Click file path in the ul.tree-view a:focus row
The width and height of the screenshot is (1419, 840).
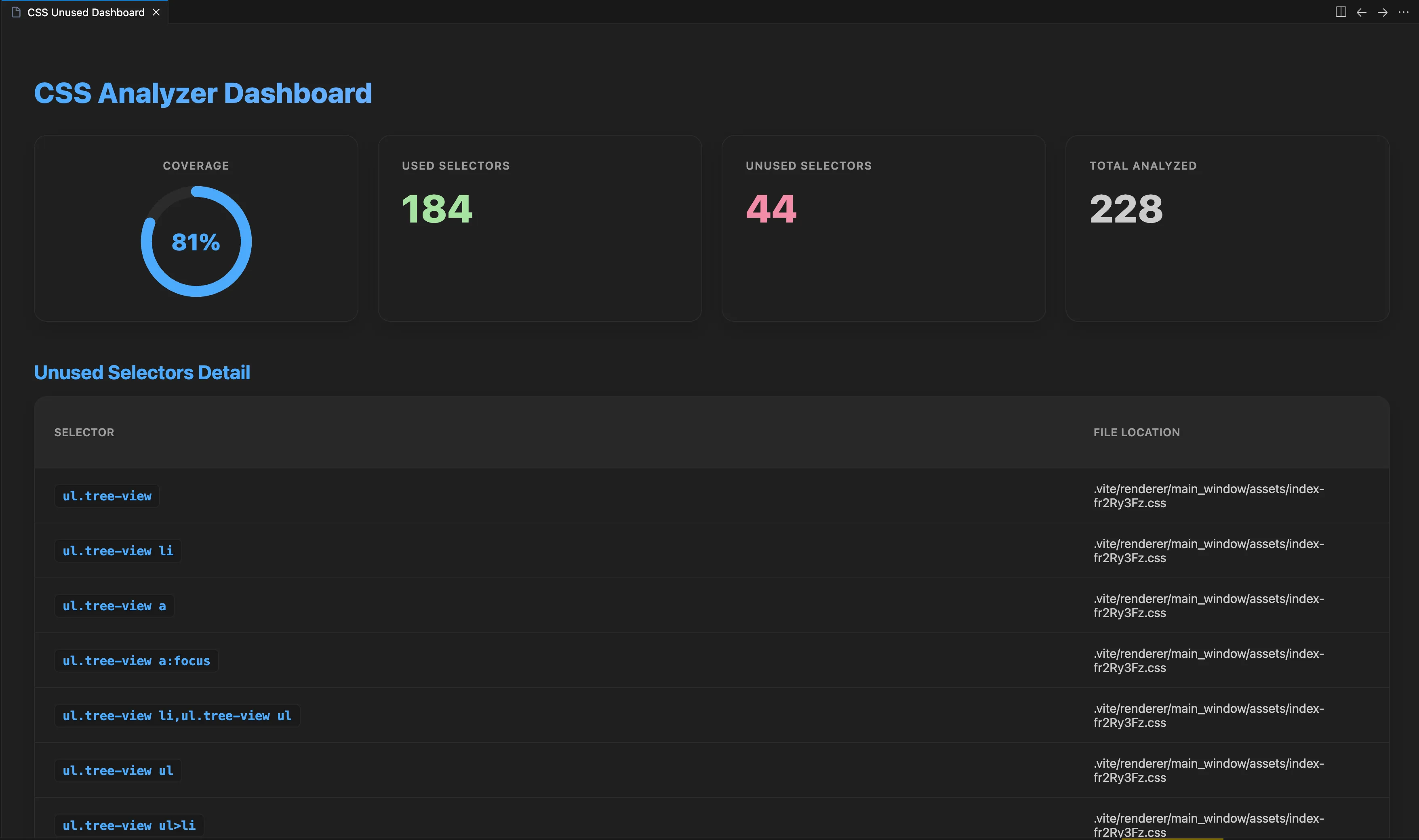click(1208, 661)
